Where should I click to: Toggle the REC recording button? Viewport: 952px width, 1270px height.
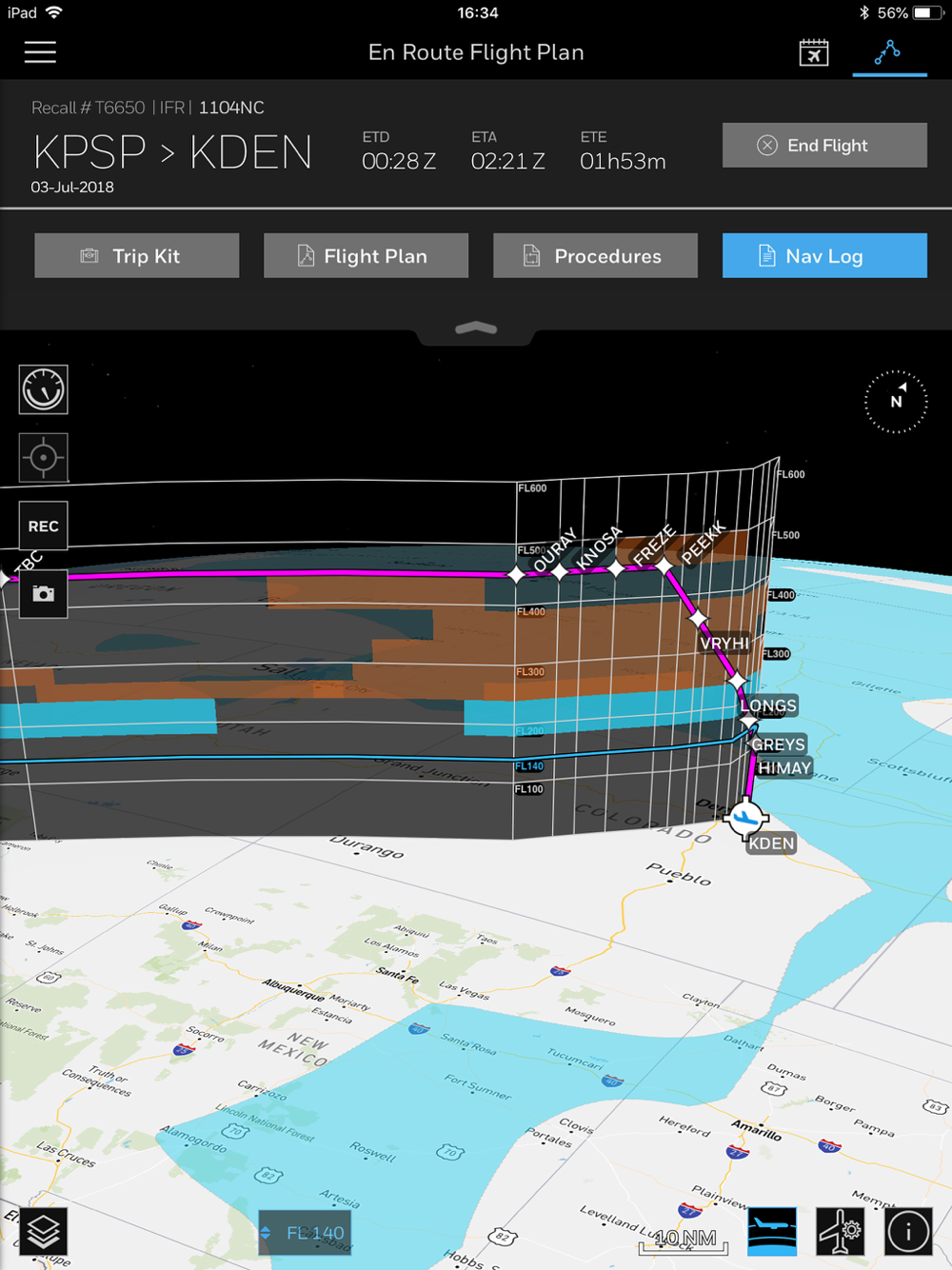click(44, 526)
